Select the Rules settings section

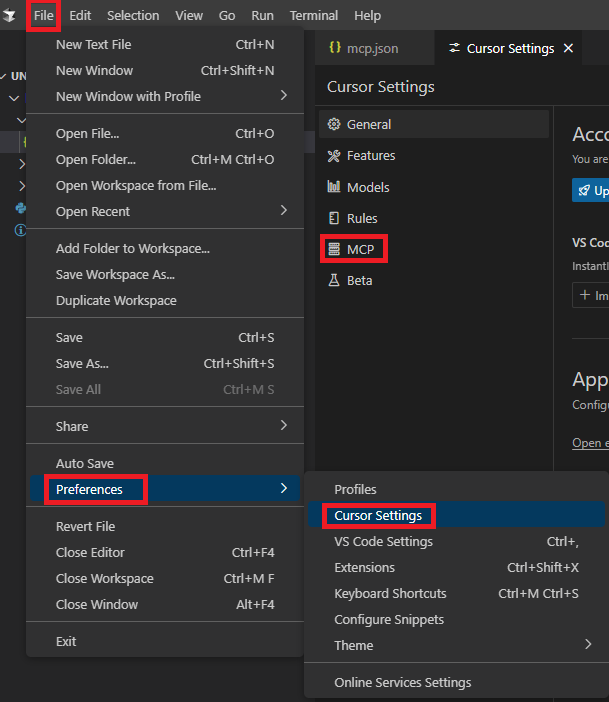tap(434, 218)
